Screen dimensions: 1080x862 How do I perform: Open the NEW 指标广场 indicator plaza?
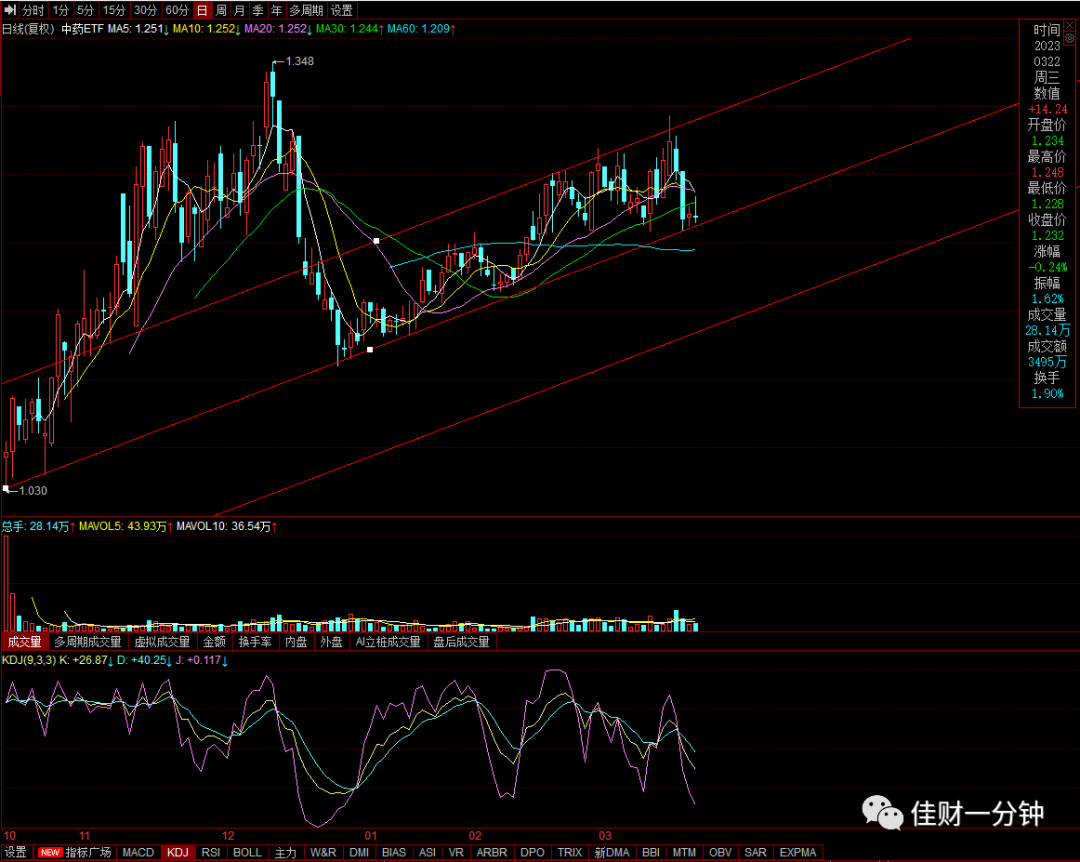[x=75, y=852]
